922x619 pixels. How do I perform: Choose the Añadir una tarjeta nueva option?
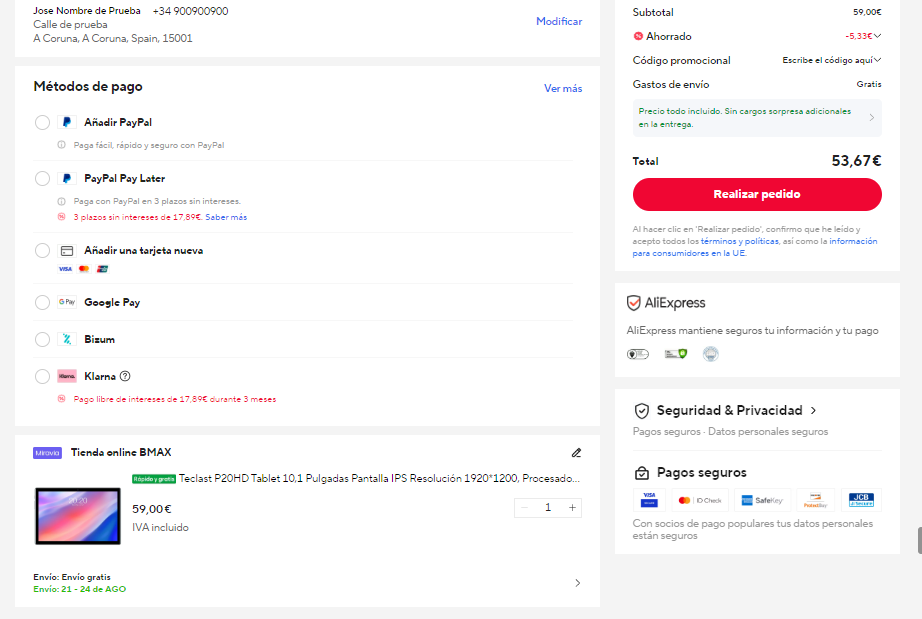click(42, 250)
